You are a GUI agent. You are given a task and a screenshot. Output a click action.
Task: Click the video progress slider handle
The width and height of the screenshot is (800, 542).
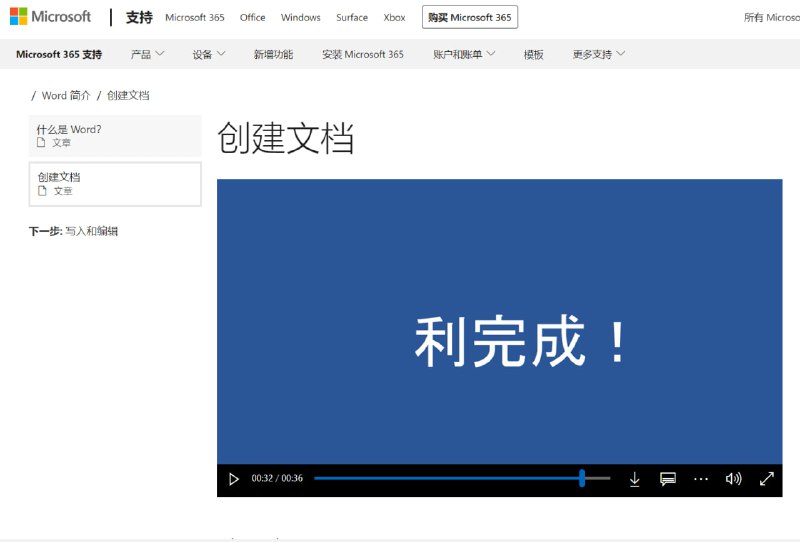pyautogui.click(x=582, y=478)
